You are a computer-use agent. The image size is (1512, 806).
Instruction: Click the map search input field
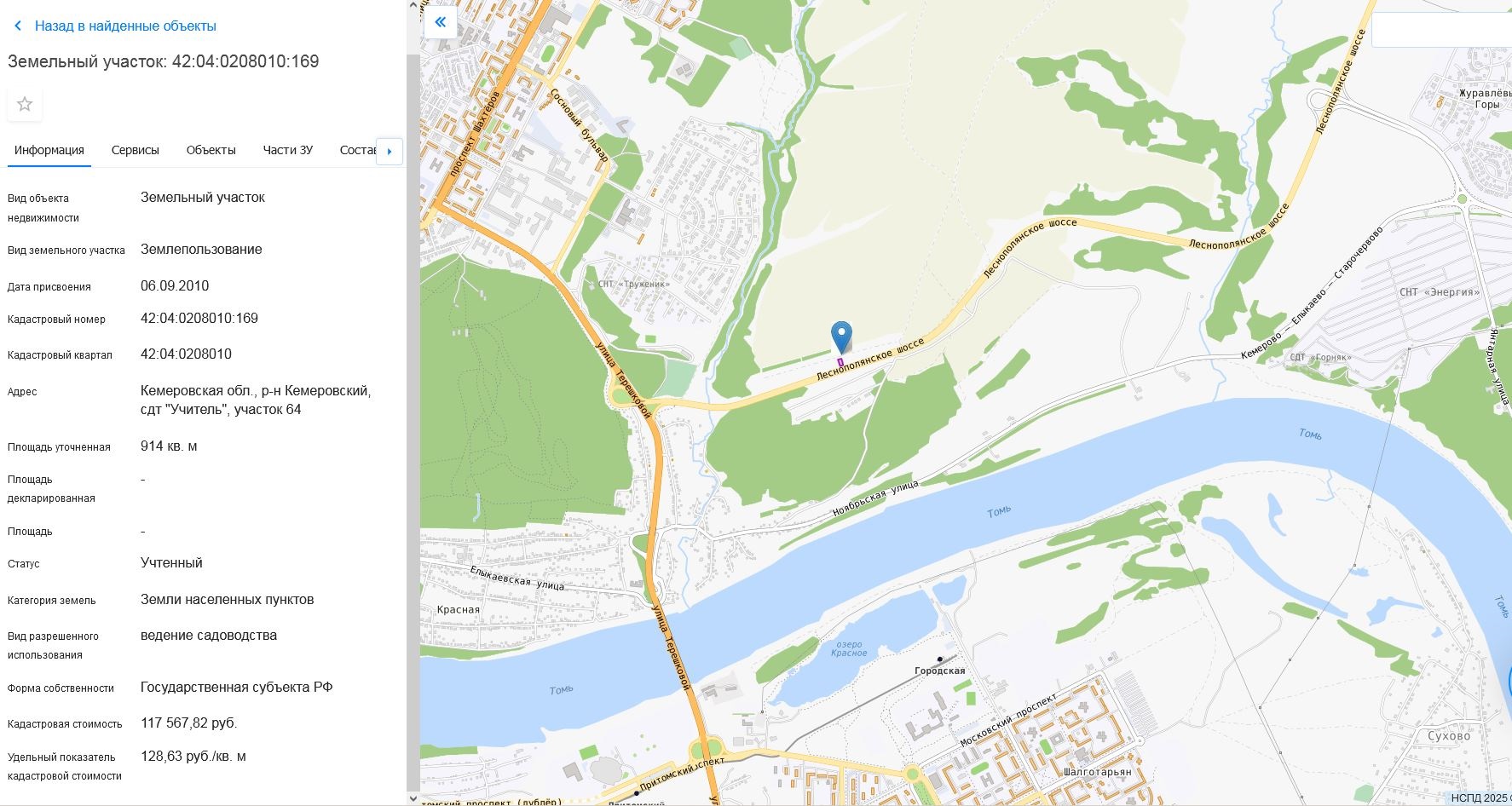click(1441, 30)
